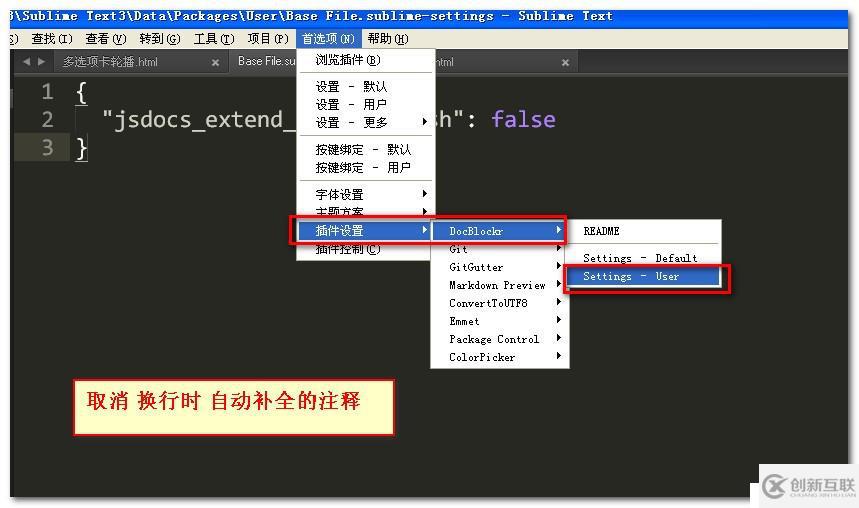
Task: Click the tab scroll right arrow
Action: [41, 62]
